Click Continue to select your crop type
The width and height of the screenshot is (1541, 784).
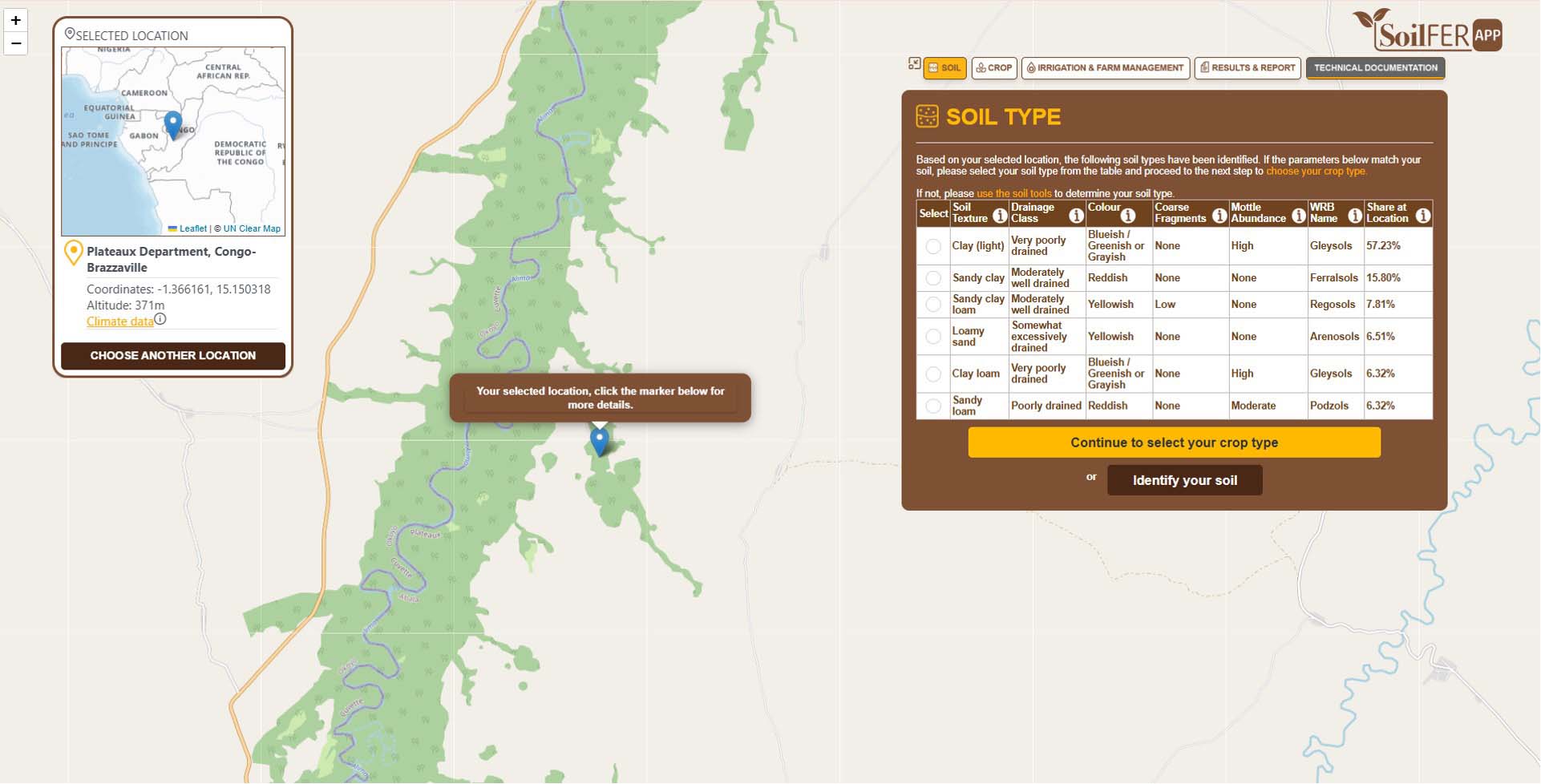1174,443
